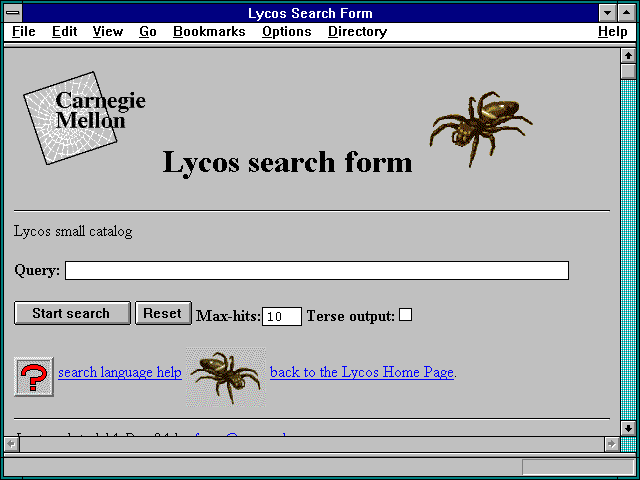Maximize the window with the title bar up arrow
This screenshot has height=480, width=640.
(x=627, y=13)
